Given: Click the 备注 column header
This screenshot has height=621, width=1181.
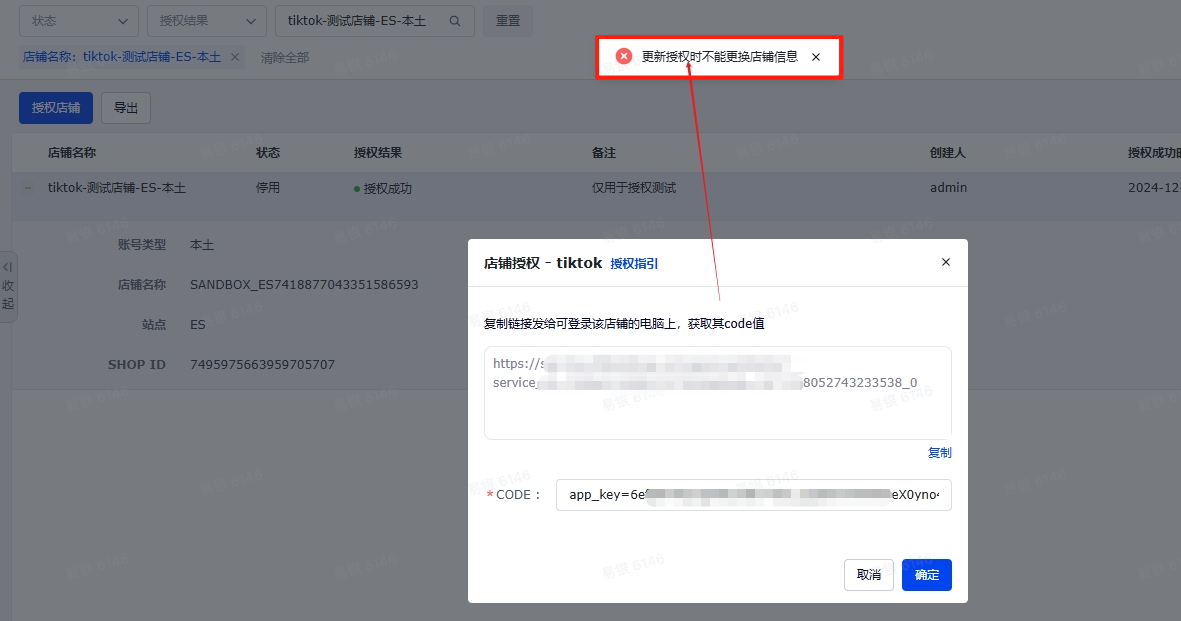Looking at the screenshot, I should (x=604, y=152).
